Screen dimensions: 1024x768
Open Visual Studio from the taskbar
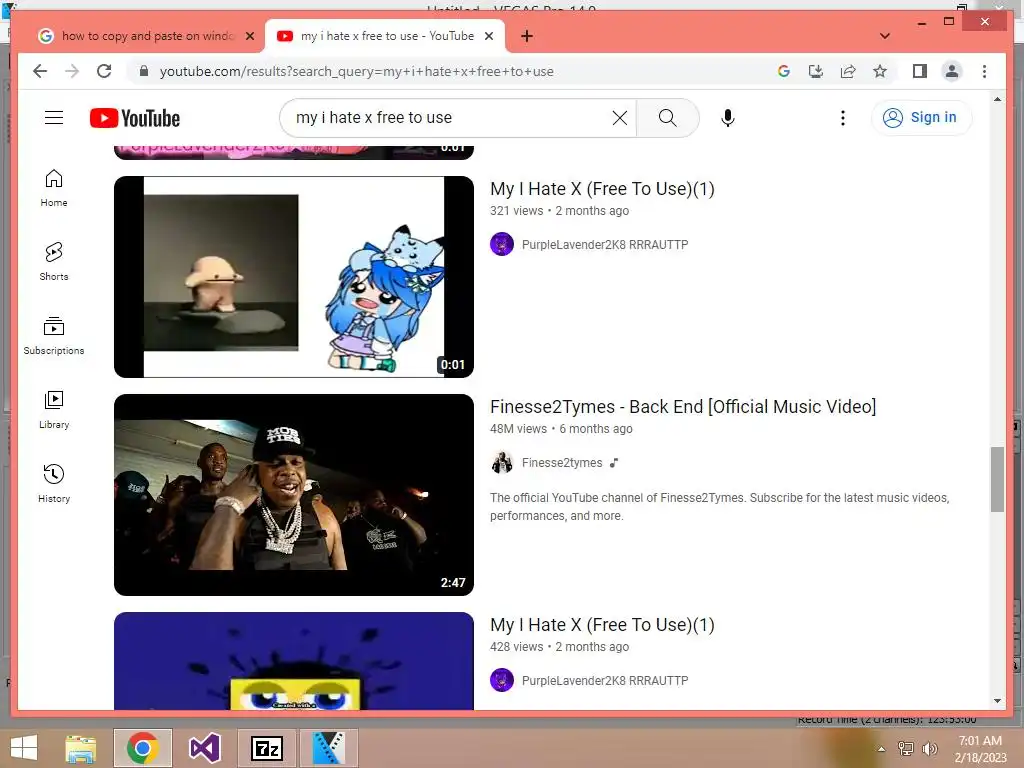coord(205,748)
